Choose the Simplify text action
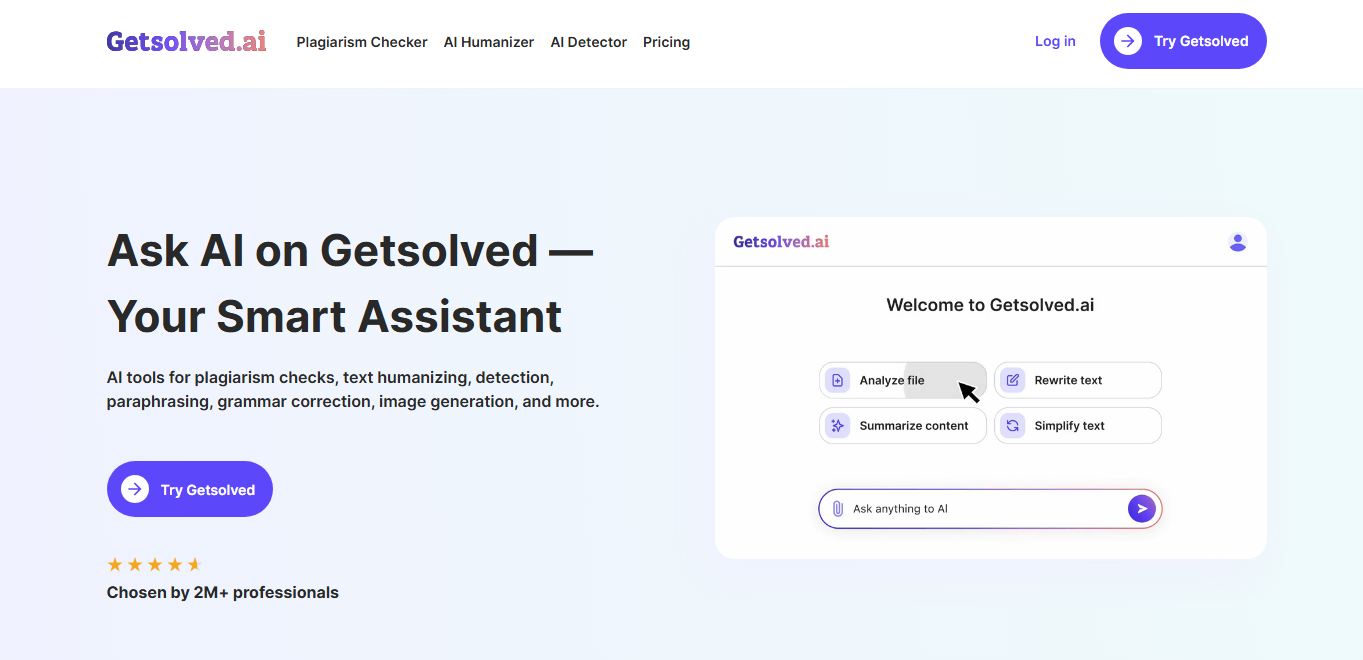This screenshot has height=660, width=1363. point(1077,425)
